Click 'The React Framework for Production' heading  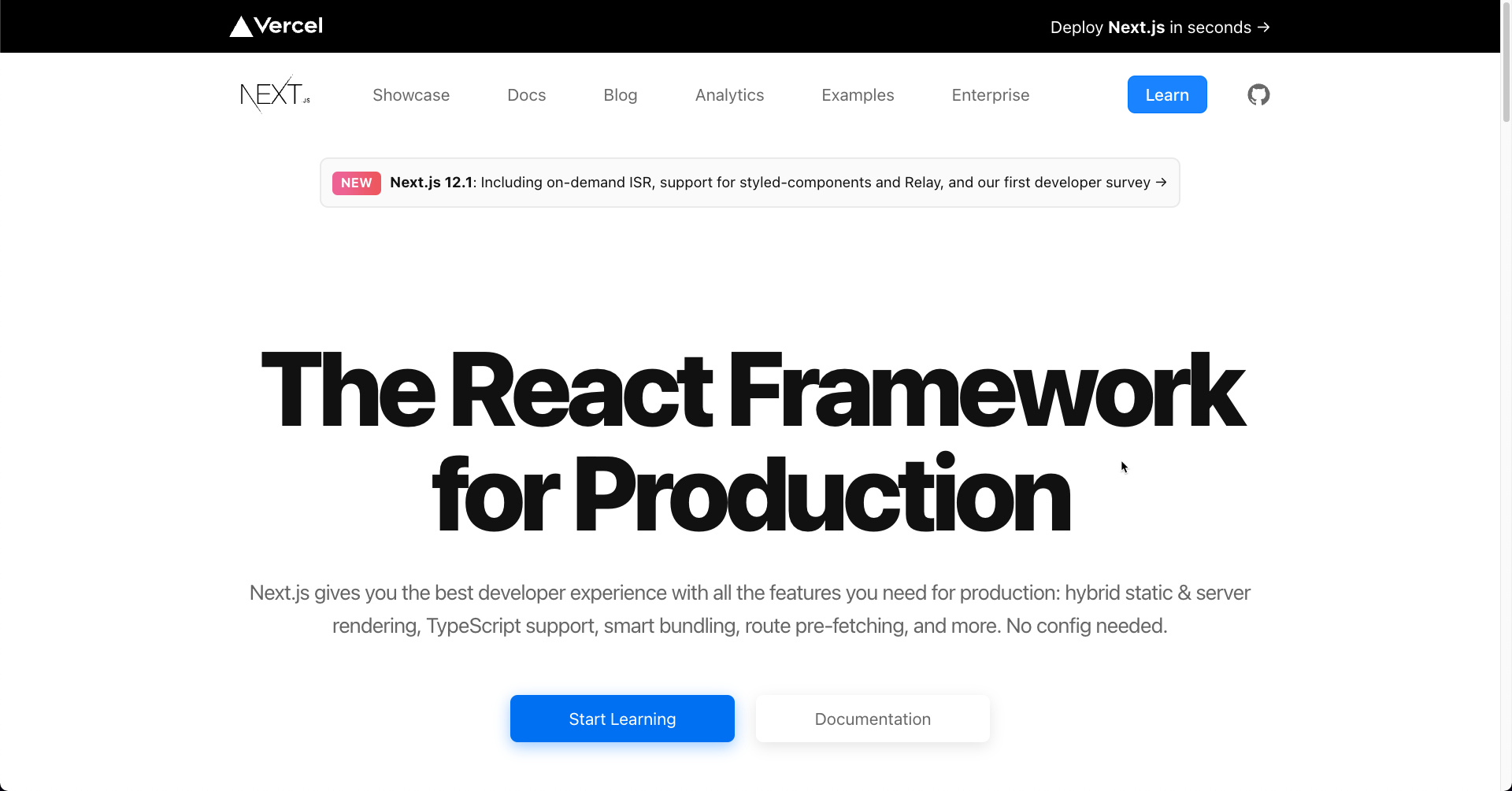click(752, 442)
